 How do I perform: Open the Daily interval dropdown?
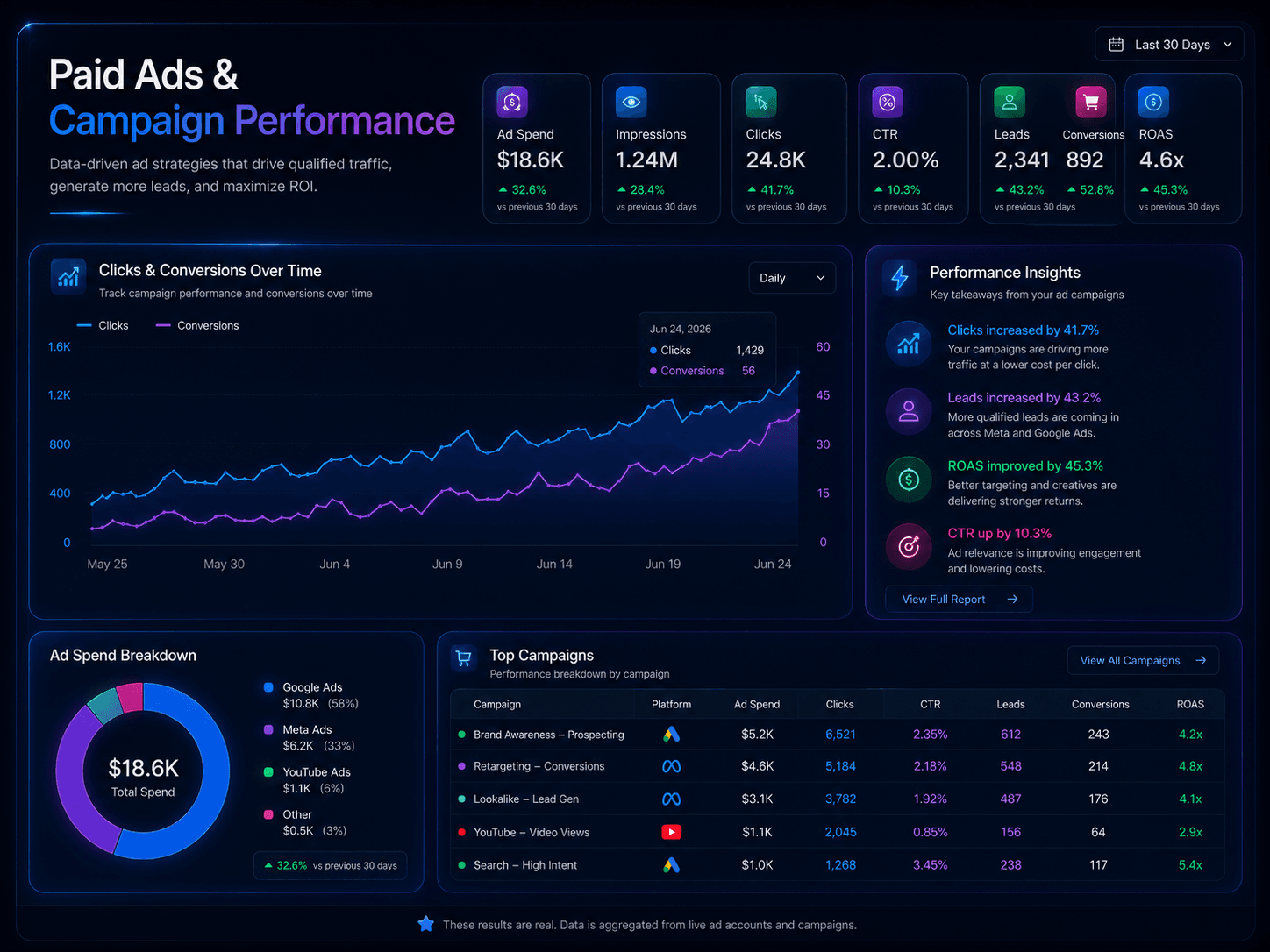[x=792, y=278]
